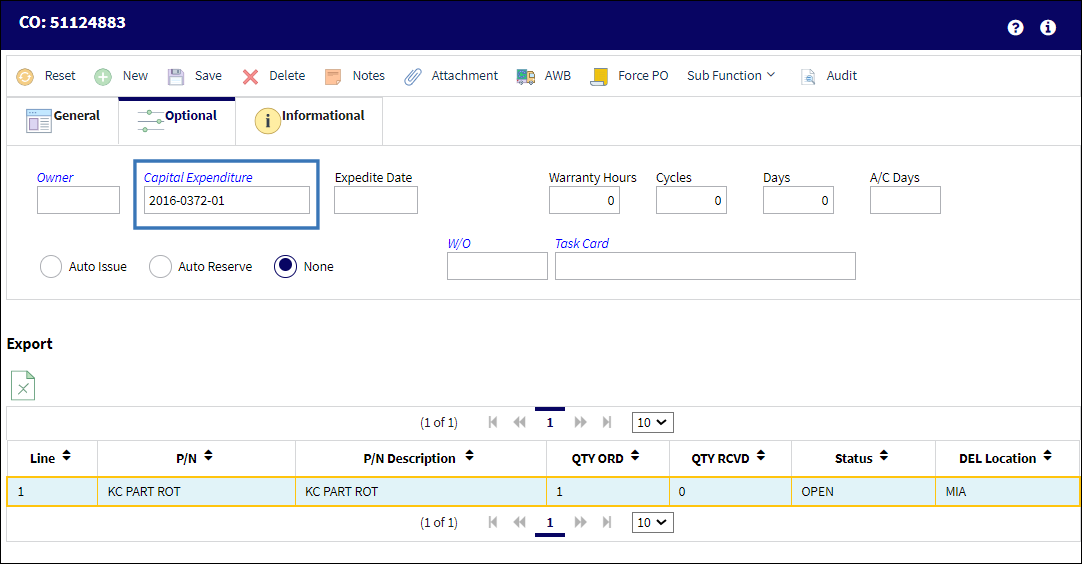Open help via the question mark icon
The height and width of the screenshot is (564, 1082).
pyautogui.click(x=1015, y=28)
